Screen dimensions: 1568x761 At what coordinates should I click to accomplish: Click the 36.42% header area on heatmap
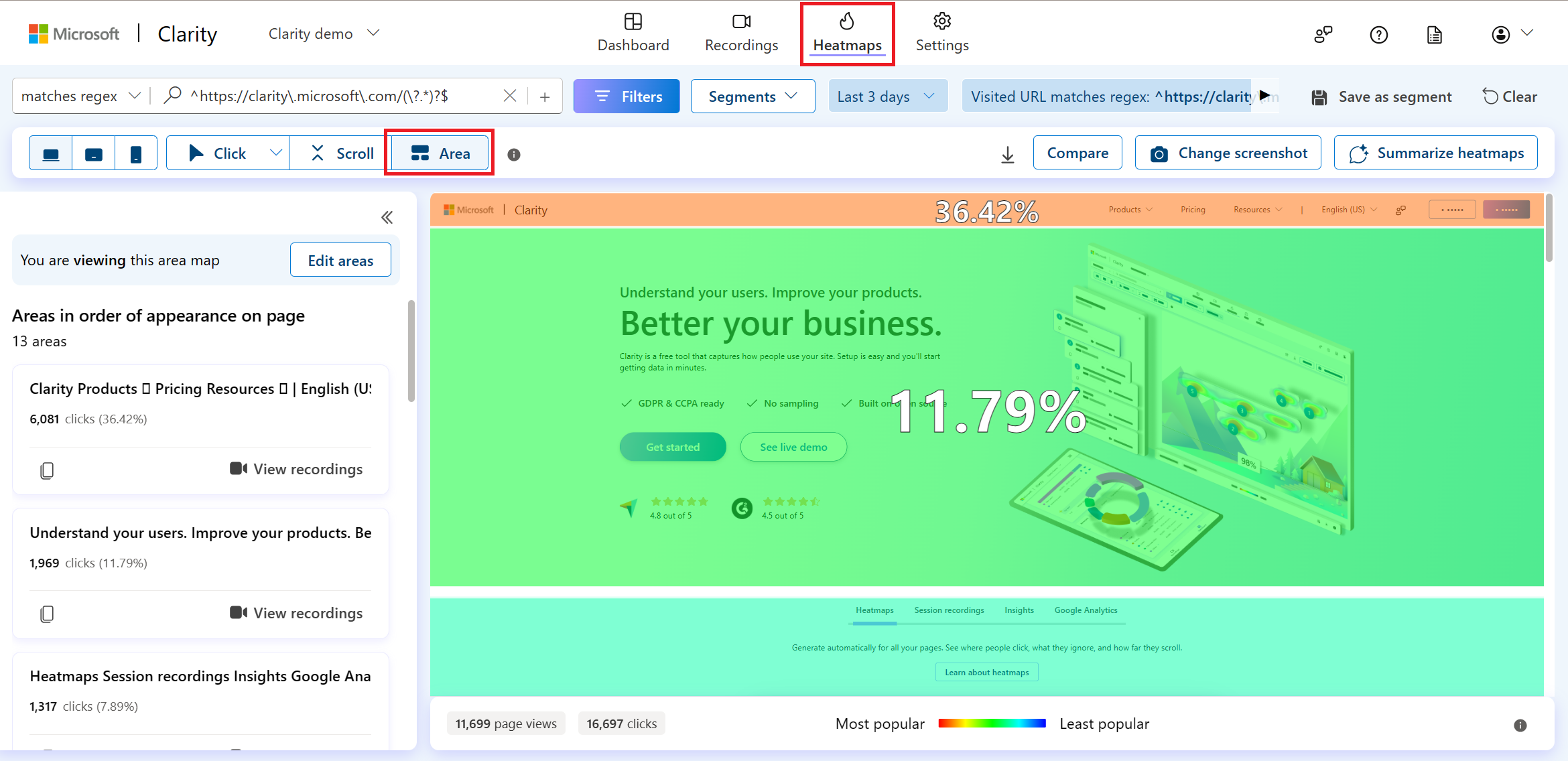pyautogui.click(x=986, y=211)
